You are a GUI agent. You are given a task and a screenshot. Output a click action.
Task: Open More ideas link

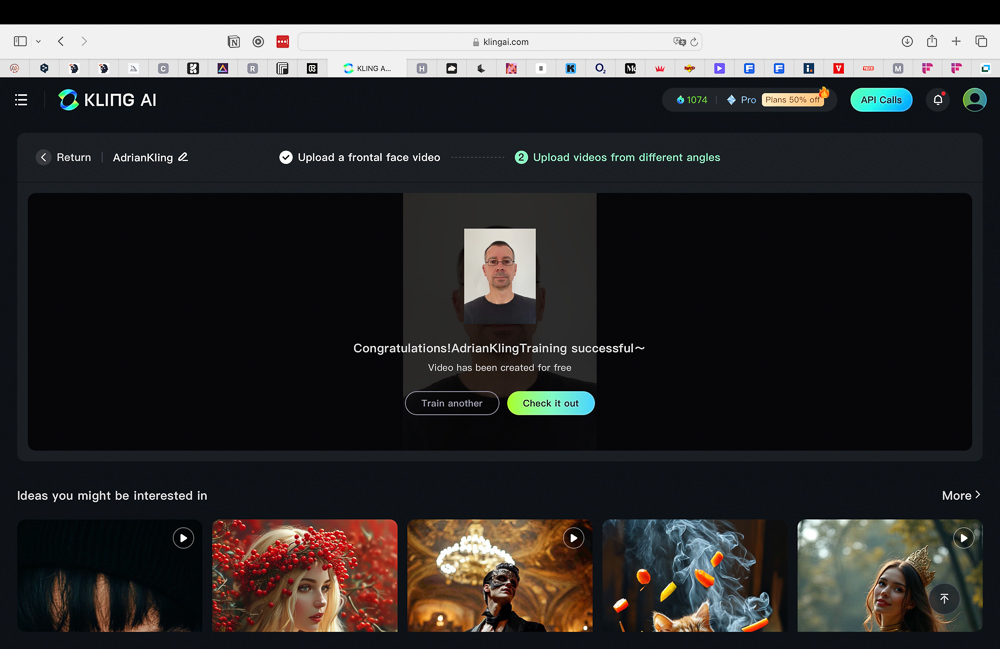click(961, 495)
